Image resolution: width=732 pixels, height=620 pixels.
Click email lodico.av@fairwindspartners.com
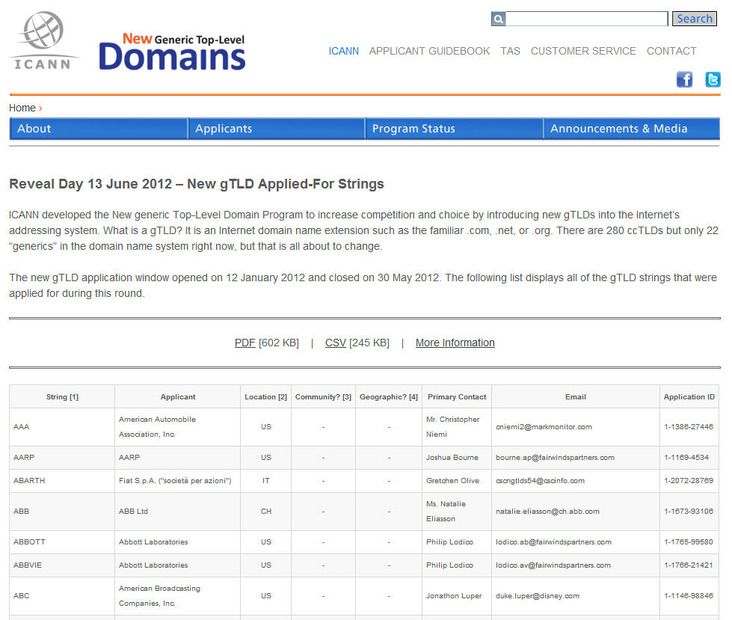(x=553, y=565)
